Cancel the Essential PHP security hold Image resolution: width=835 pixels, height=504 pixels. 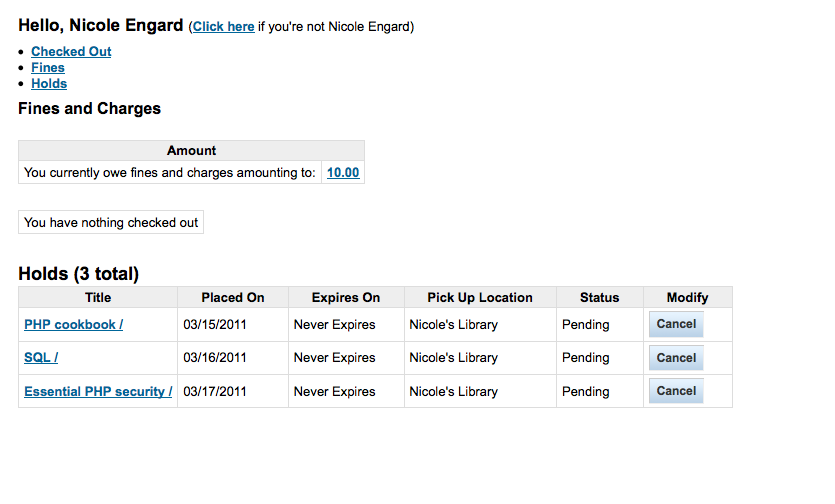pos(676,391)
